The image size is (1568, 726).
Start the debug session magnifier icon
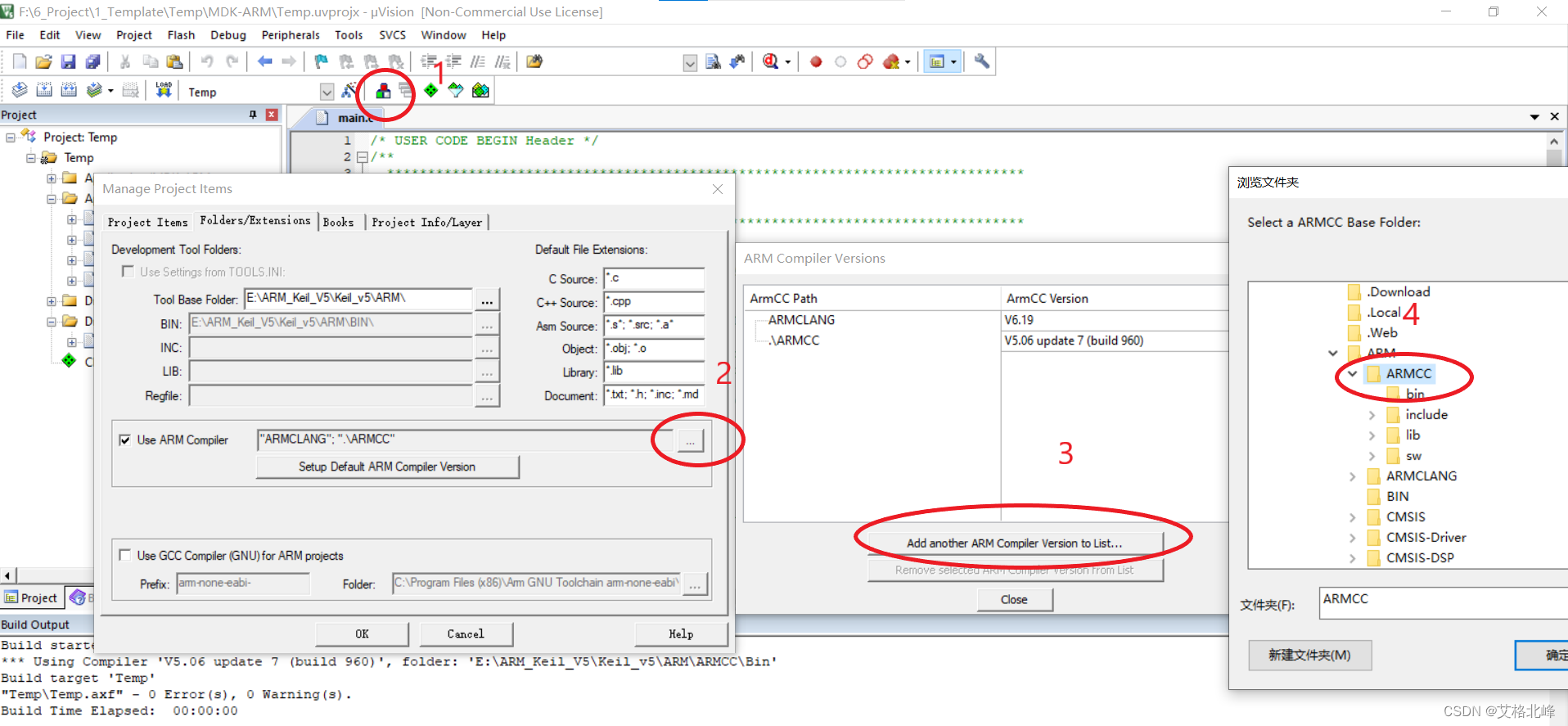770,61
